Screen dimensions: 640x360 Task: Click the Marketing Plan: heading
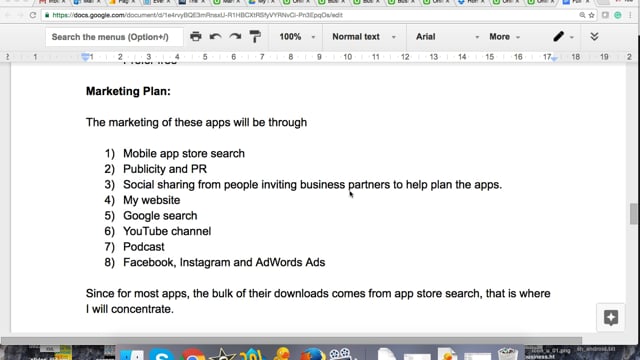pyautogui.click(x=128, y=91)
